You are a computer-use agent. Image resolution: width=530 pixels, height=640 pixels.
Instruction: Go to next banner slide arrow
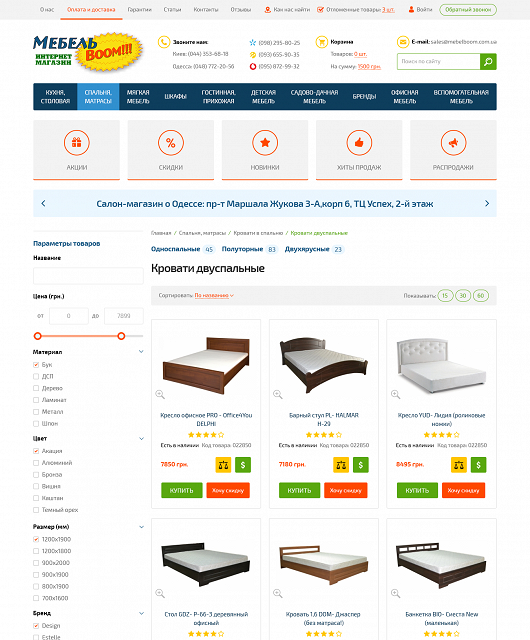[x=487, y=203]
